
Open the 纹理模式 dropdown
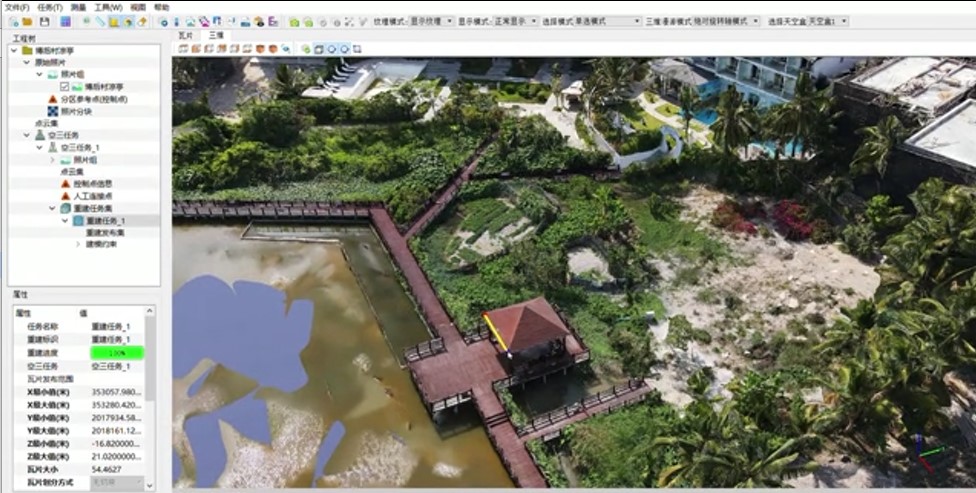[x=431, y=21]
